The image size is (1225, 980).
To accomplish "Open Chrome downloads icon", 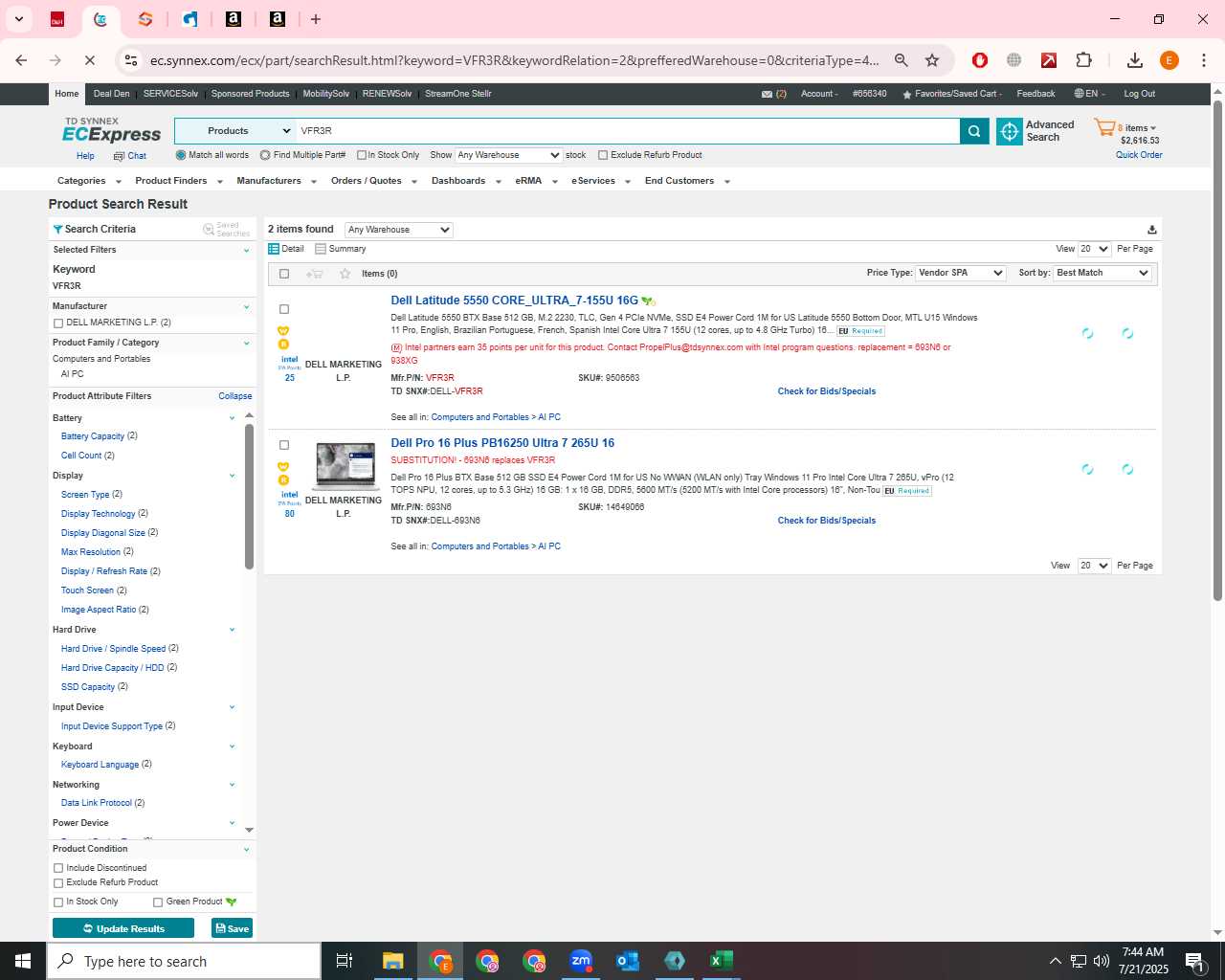I will tap(1135, 60).
